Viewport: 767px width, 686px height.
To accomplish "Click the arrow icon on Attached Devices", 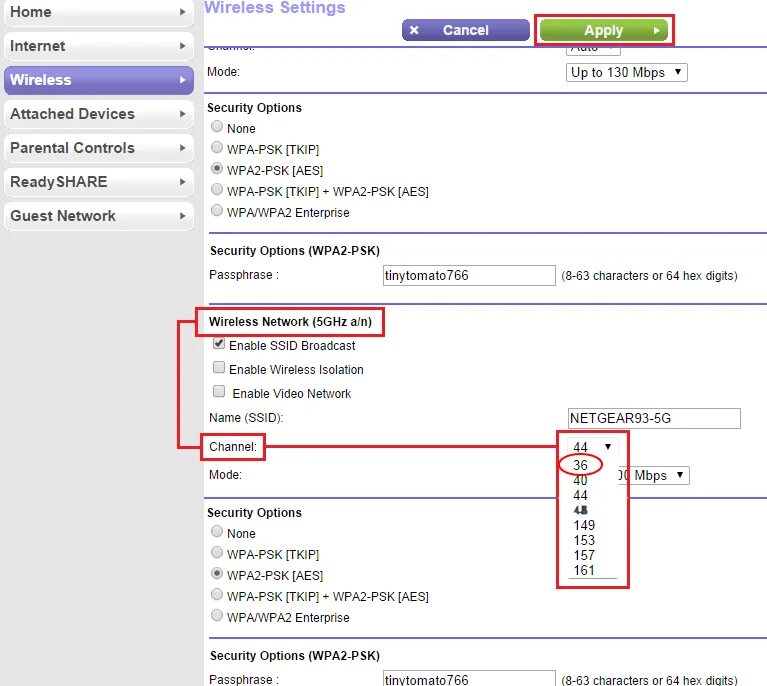I will click(182, 114).
